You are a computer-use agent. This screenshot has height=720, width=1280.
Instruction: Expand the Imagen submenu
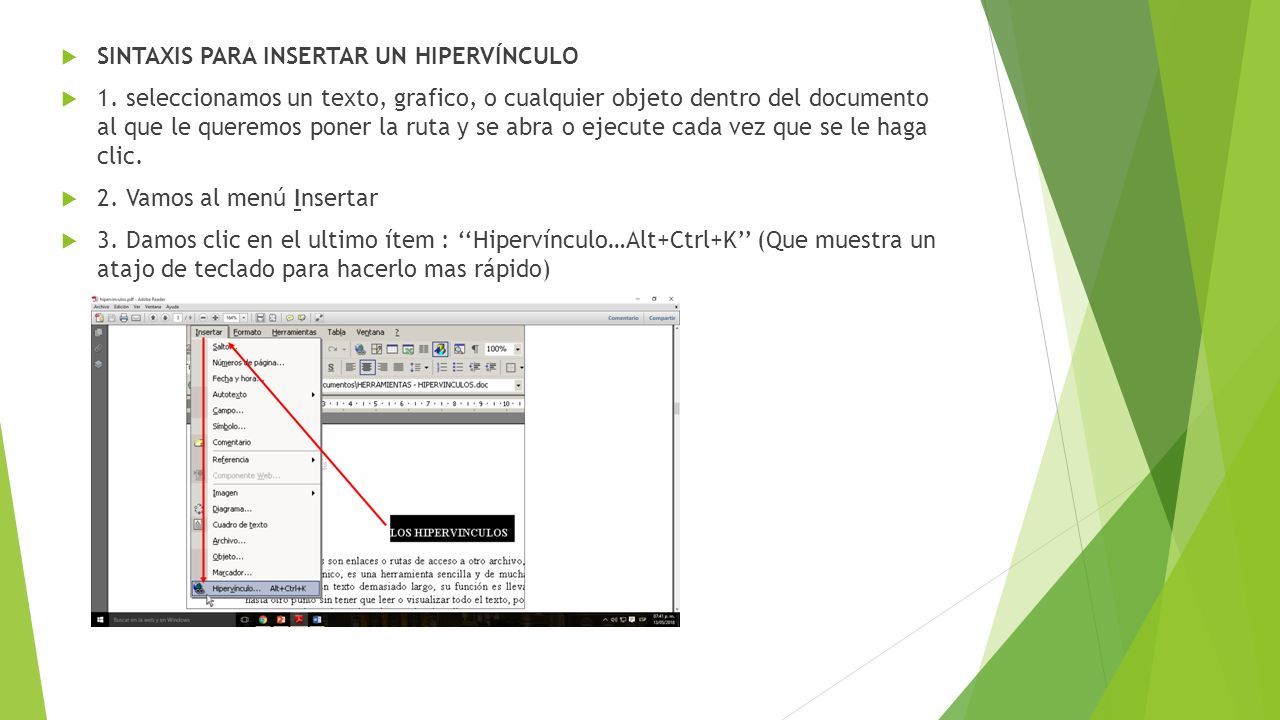click(x=255, y=492)
